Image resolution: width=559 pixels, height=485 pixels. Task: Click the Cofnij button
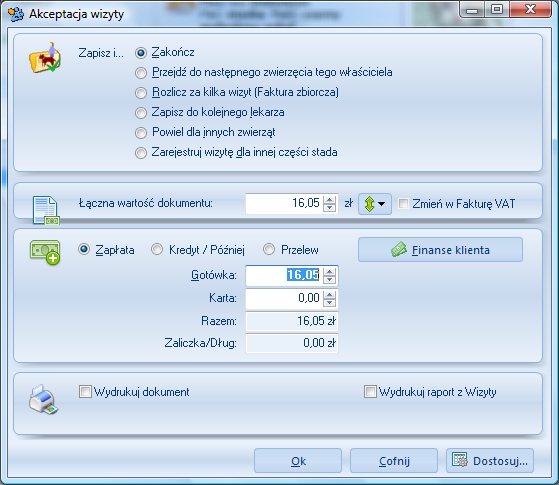coord(394,461)
